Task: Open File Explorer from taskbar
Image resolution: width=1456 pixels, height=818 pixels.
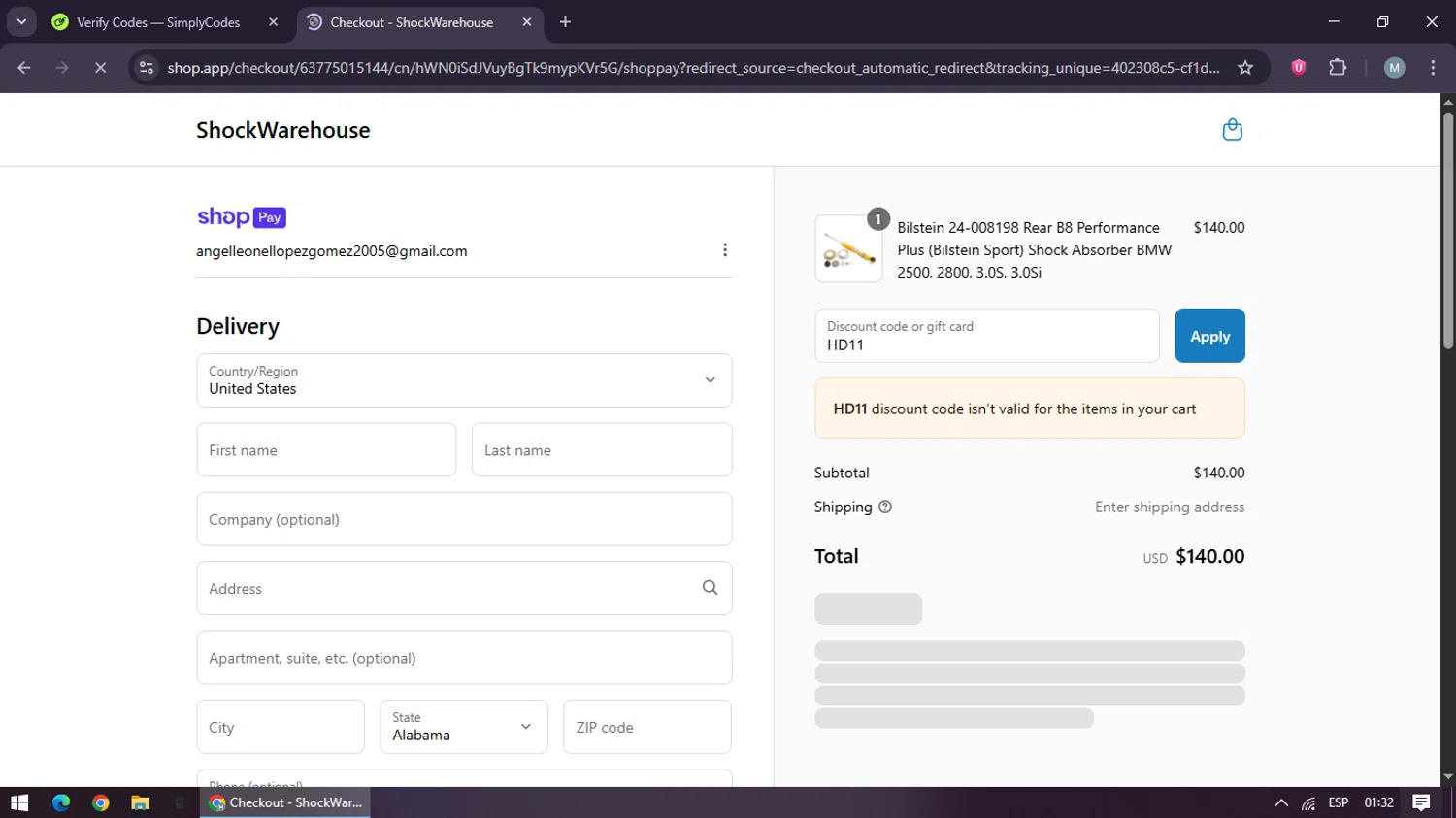Action: point(141,802)
